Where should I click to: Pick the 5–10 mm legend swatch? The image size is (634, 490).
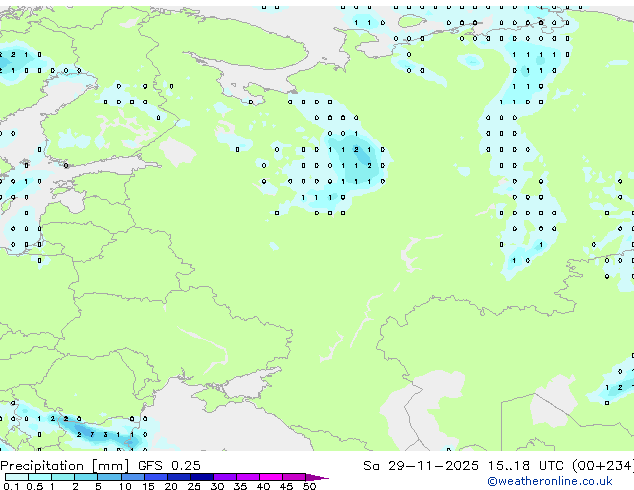(109, 477)
